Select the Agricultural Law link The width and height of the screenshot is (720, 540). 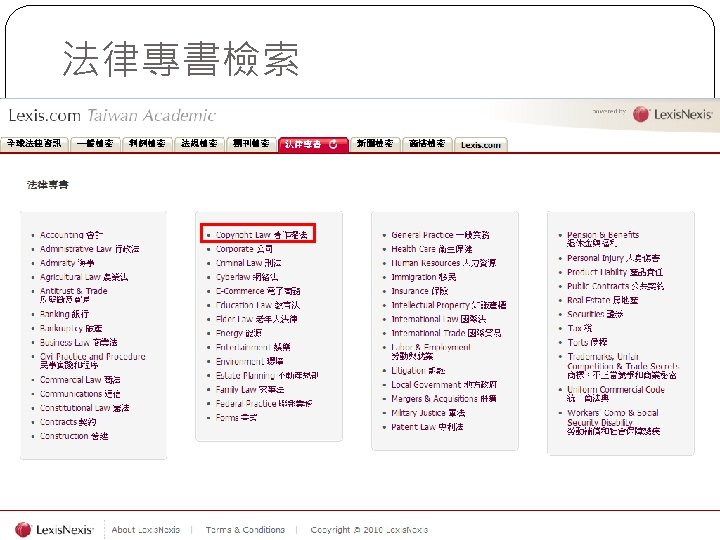[x=84, y=277]
